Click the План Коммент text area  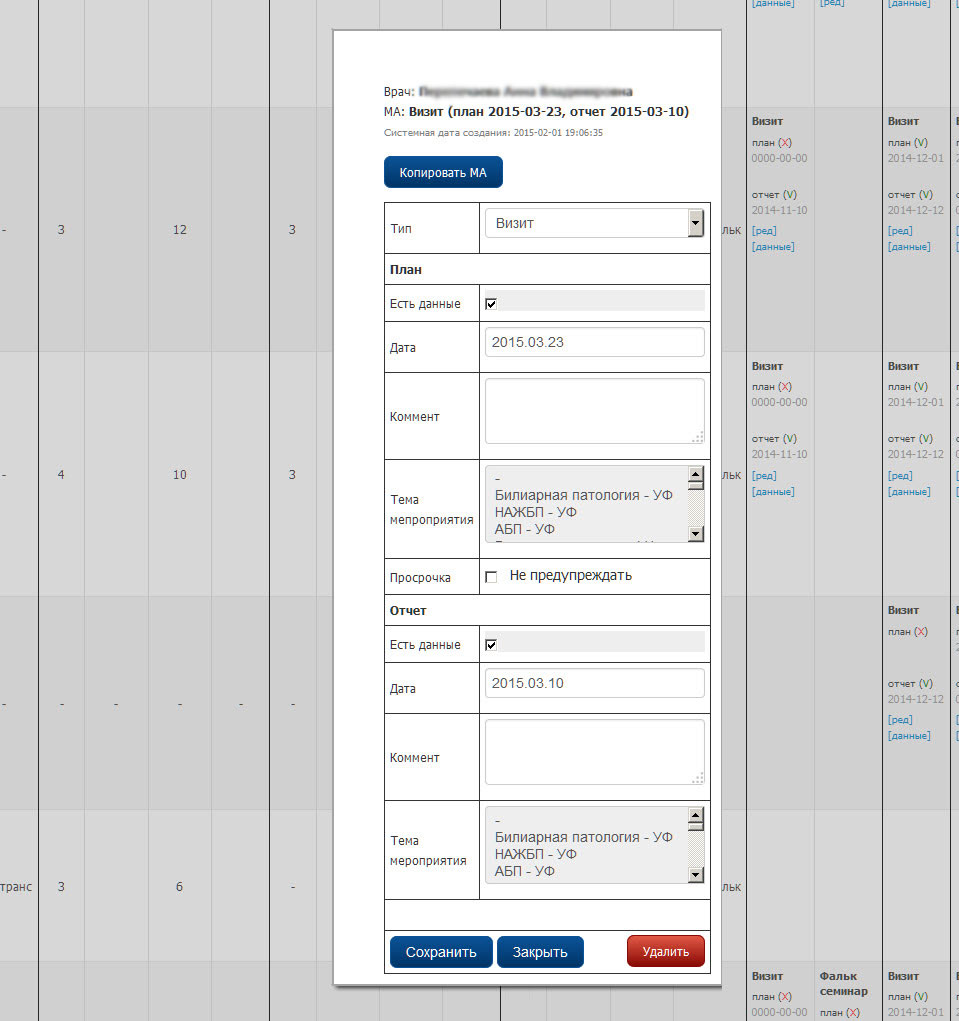[x=594, y=410]
